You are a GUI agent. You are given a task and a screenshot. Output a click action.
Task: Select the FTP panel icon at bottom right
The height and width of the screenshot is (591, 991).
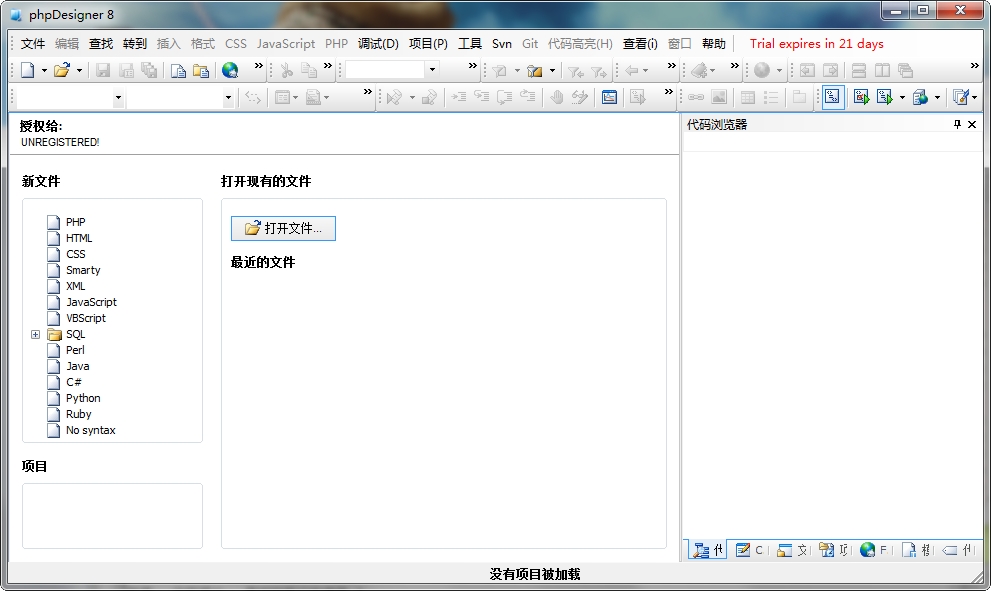click(868, 550)
